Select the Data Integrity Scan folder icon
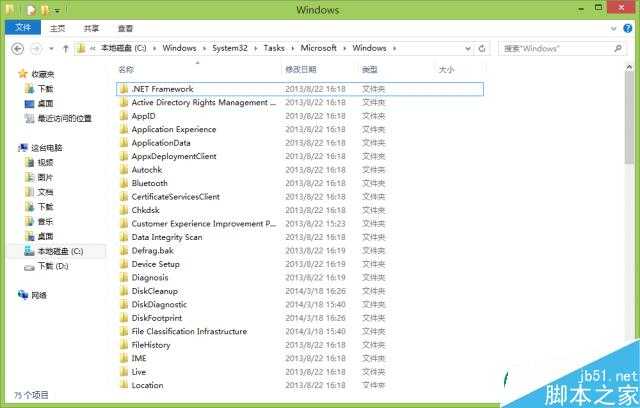The image size is (640, 408). tap(124, 237)
